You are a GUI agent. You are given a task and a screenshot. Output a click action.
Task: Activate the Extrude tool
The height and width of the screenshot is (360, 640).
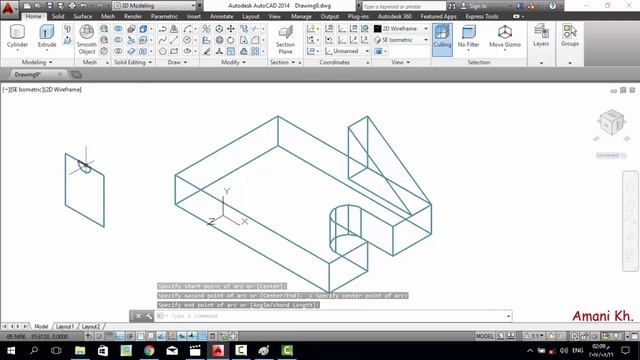click(x=47, y=37)
